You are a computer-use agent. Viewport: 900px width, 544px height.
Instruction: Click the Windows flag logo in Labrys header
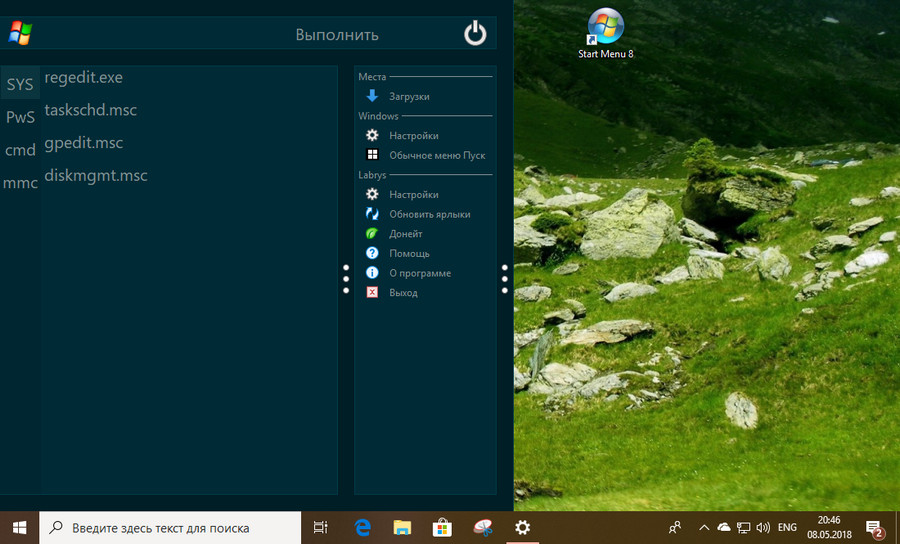20,34
